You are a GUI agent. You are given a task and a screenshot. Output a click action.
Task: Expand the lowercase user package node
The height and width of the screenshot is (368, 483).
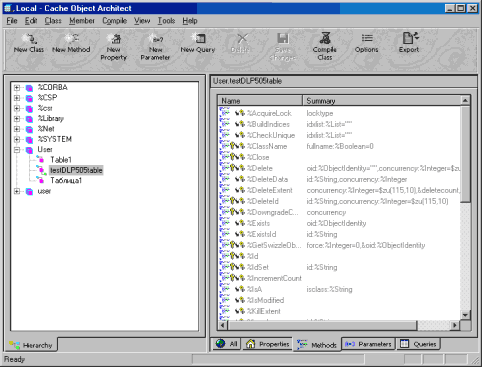tap(17, 191)
